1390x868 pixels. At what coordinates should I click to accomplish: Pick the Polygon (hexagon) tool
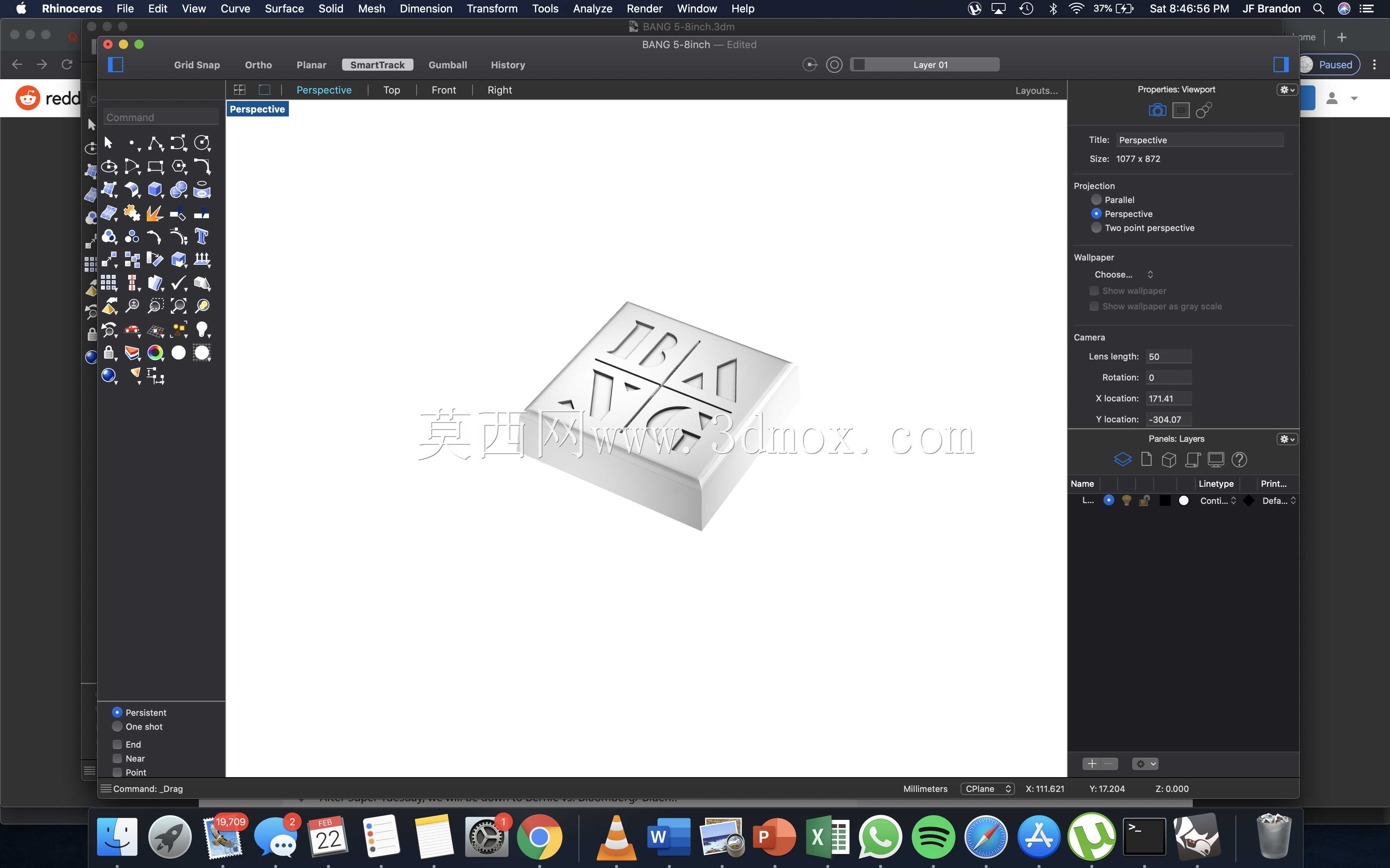179,167
